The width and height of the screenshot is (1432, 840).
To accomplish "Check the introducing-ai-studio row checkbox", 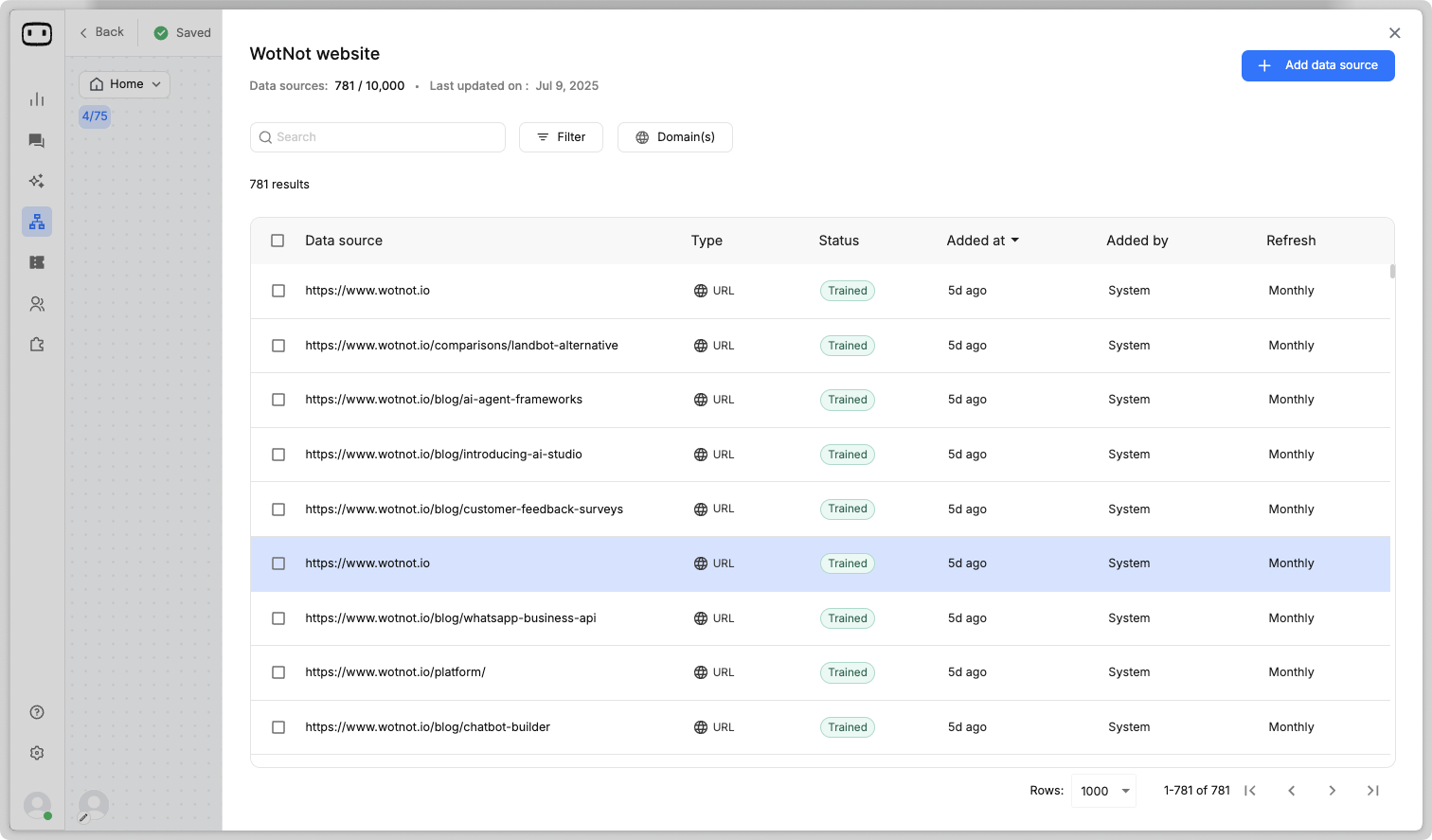I will click(x=278, y=455).
